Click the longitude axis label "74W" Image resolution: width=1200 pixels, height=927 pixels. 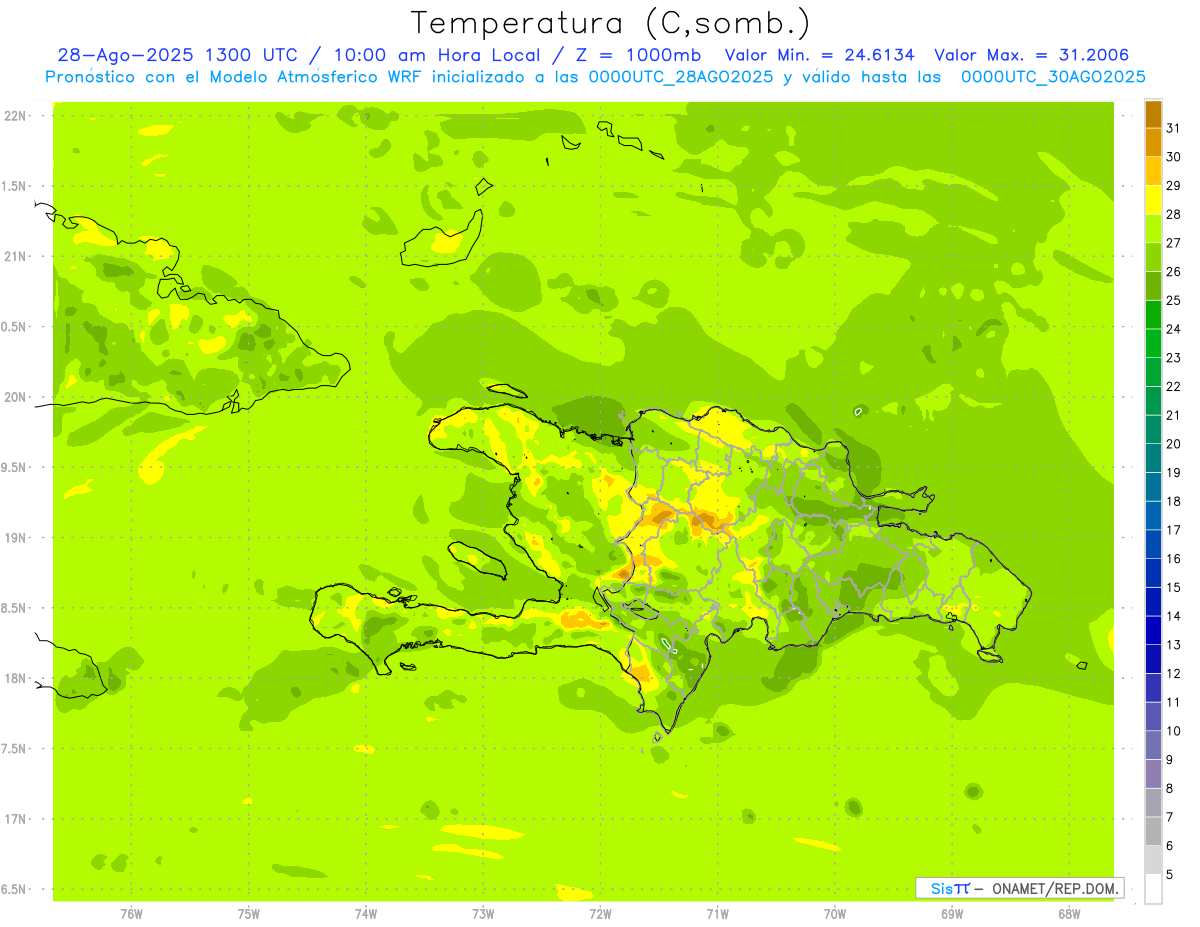pyautogui.click(x=365, y=914)
